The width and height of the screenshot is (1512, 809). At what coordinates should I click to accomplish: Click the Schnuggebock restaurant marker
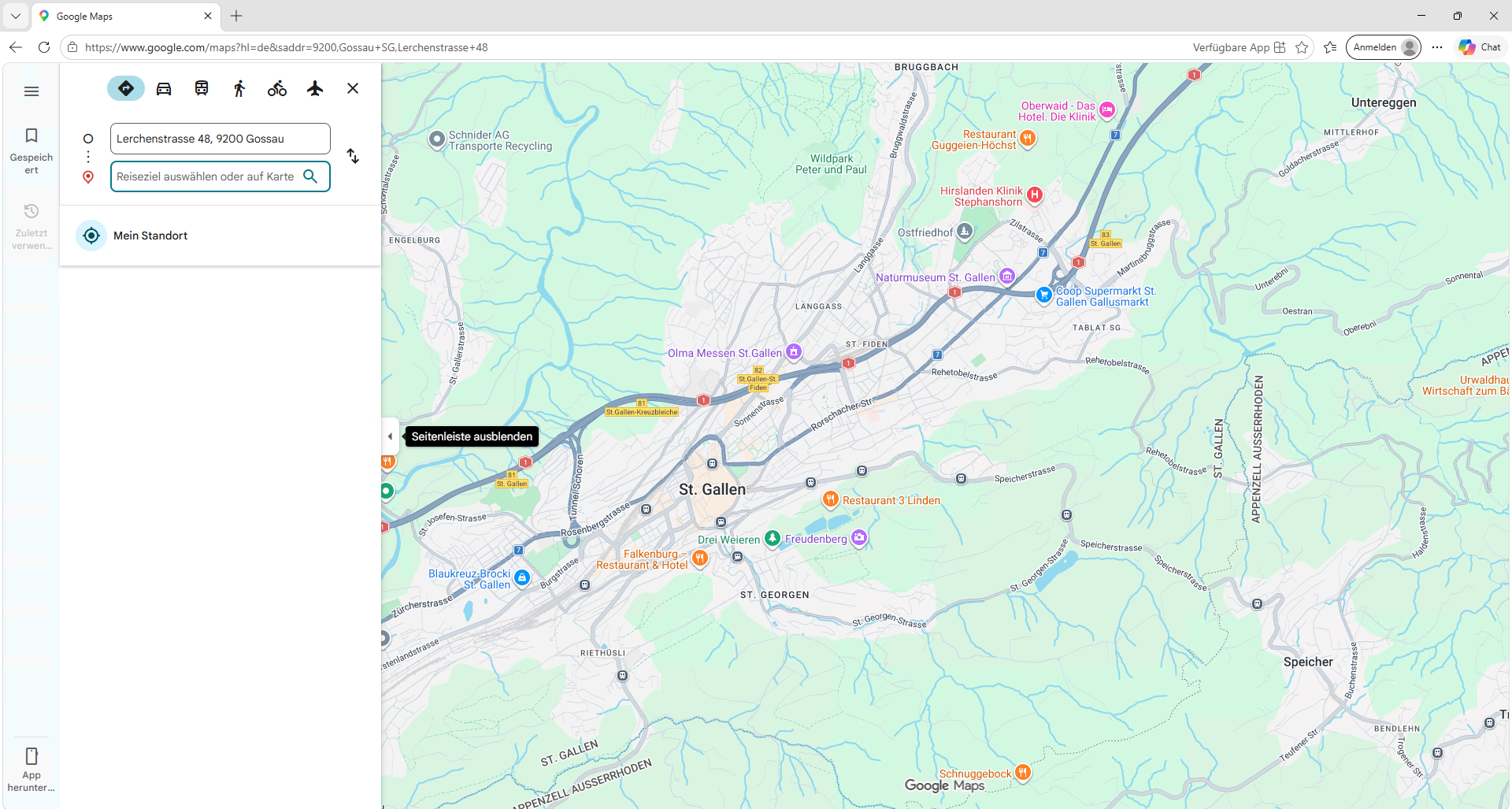(1022, 772)
